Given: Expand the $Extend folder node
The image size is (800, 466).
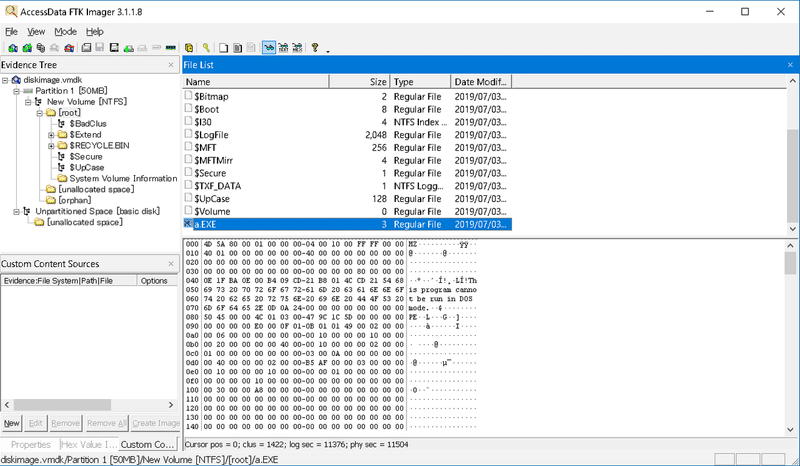Looking at the screenshot, I should tap(51, 135).
